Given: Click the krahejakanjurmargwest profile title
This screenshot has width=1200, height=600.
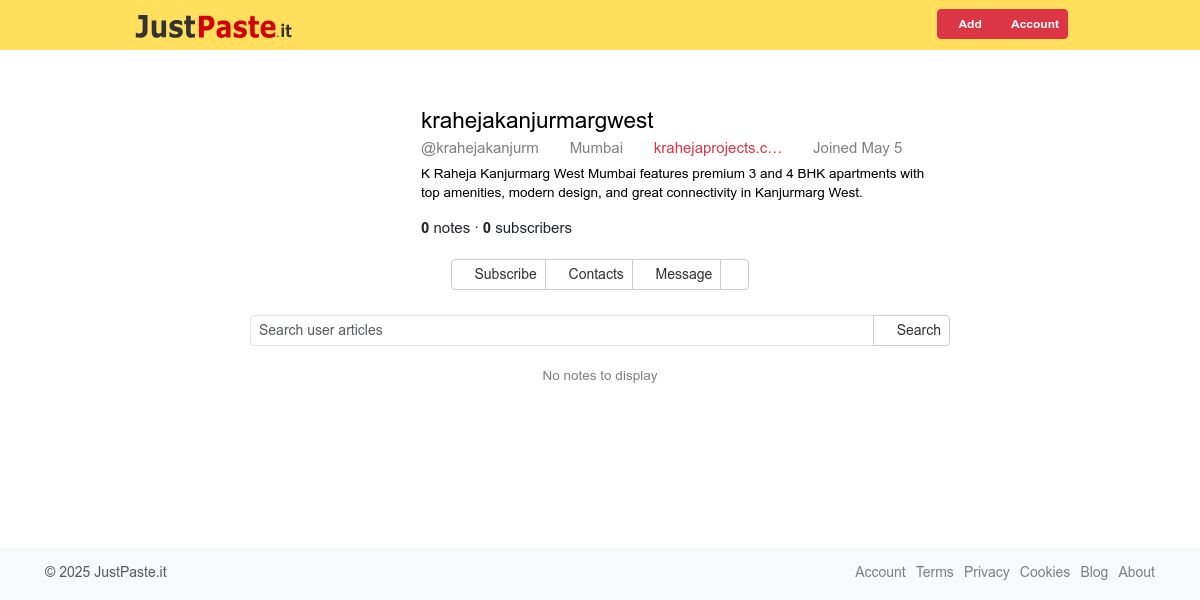Looking at the screenshot, I should pyautogui.click(x=537, y=120).
